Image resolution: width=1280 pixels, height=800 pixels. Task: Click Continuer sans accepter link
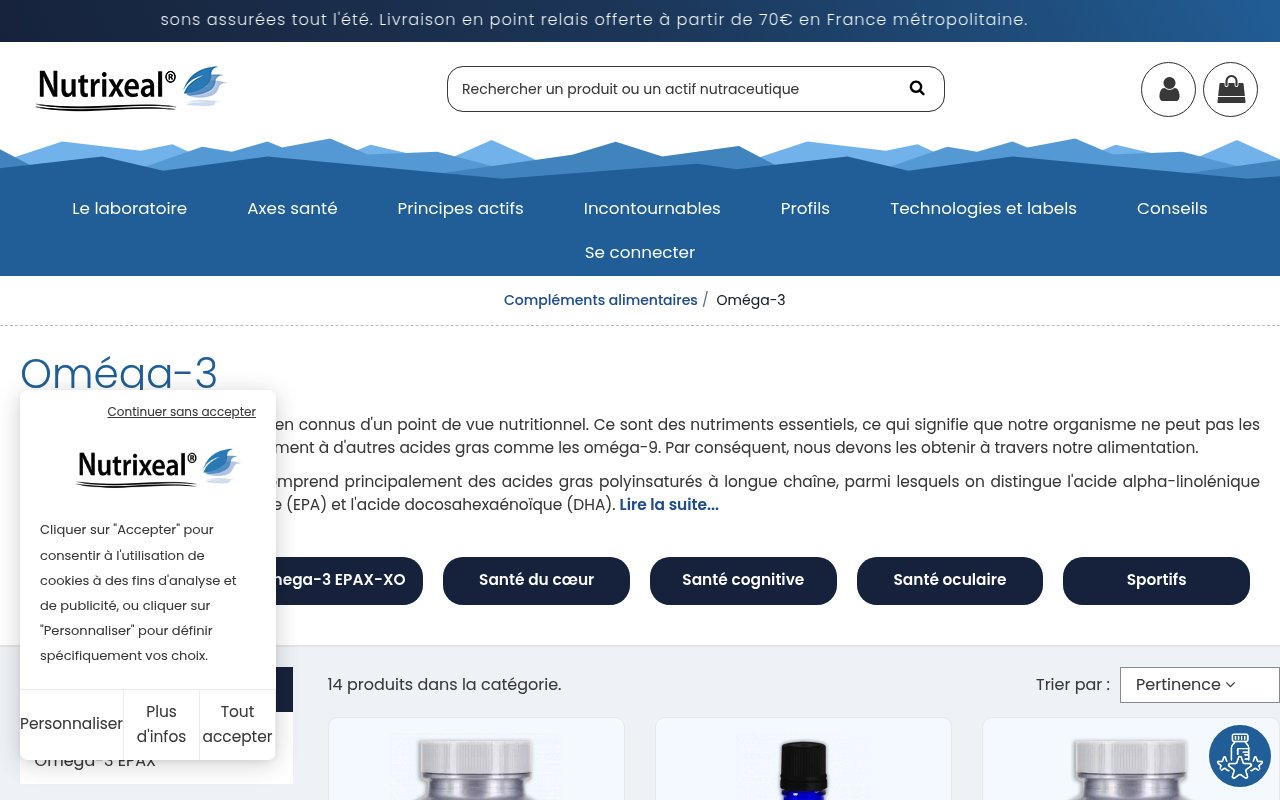[x=181, y=411]
